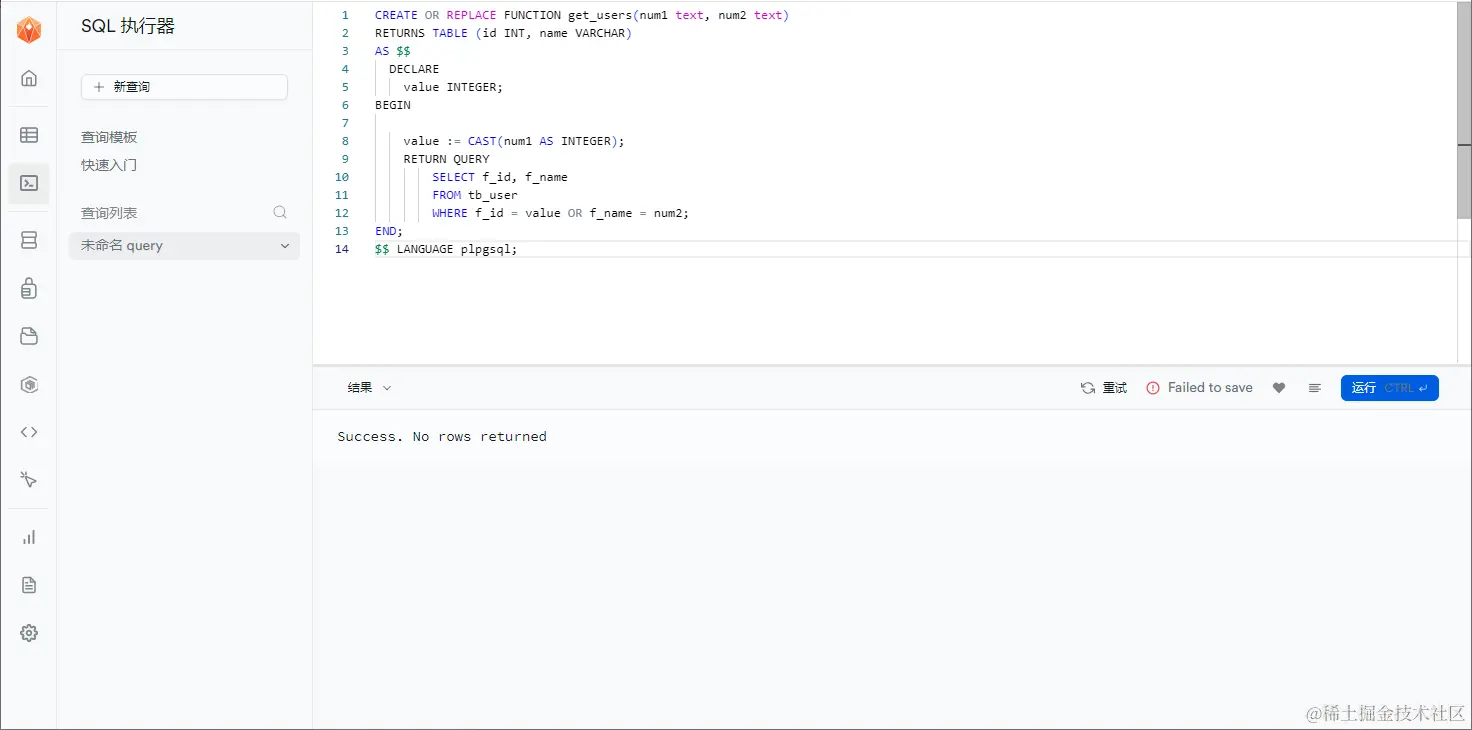Click the 新查询 button
1472x730 pixels.
click(184, 87)
